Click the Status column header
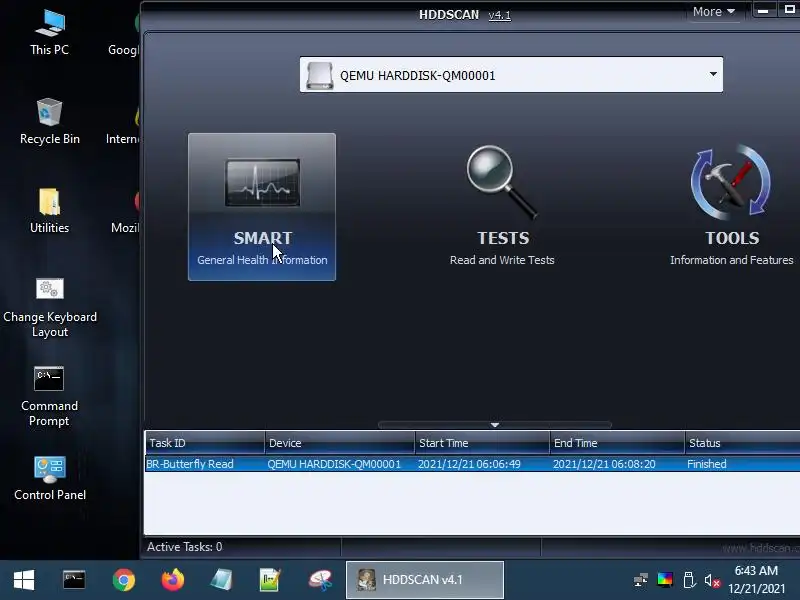This screenshot has width=800, height=600. coord(742,443)
